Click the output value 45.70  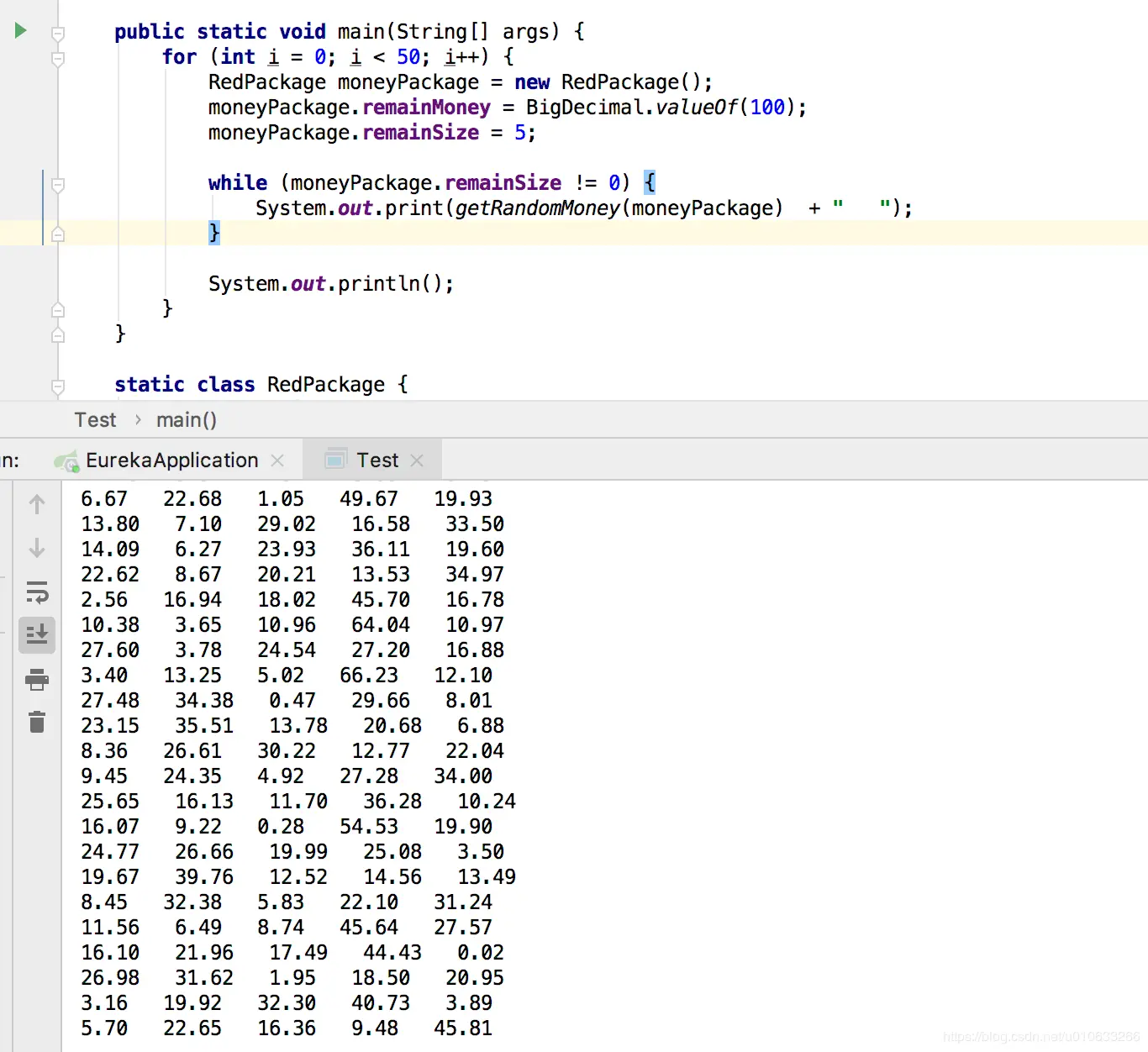[381, 600]
